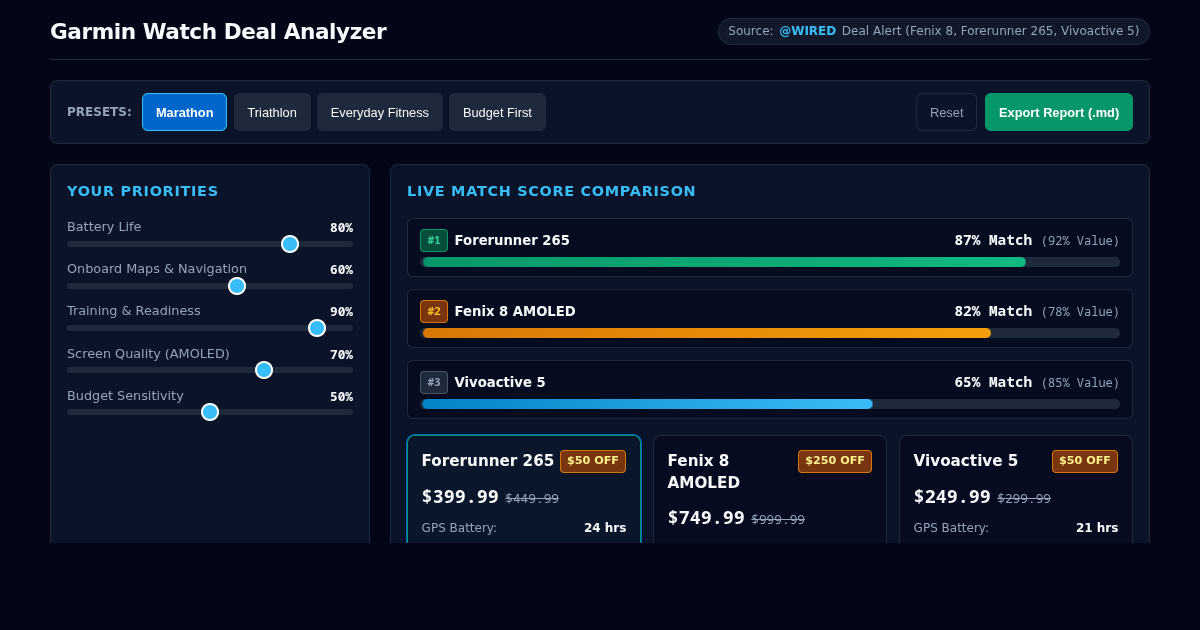
Task: Apply the Budget First preset
Action: pyautogui.click(x=497, y=112)
